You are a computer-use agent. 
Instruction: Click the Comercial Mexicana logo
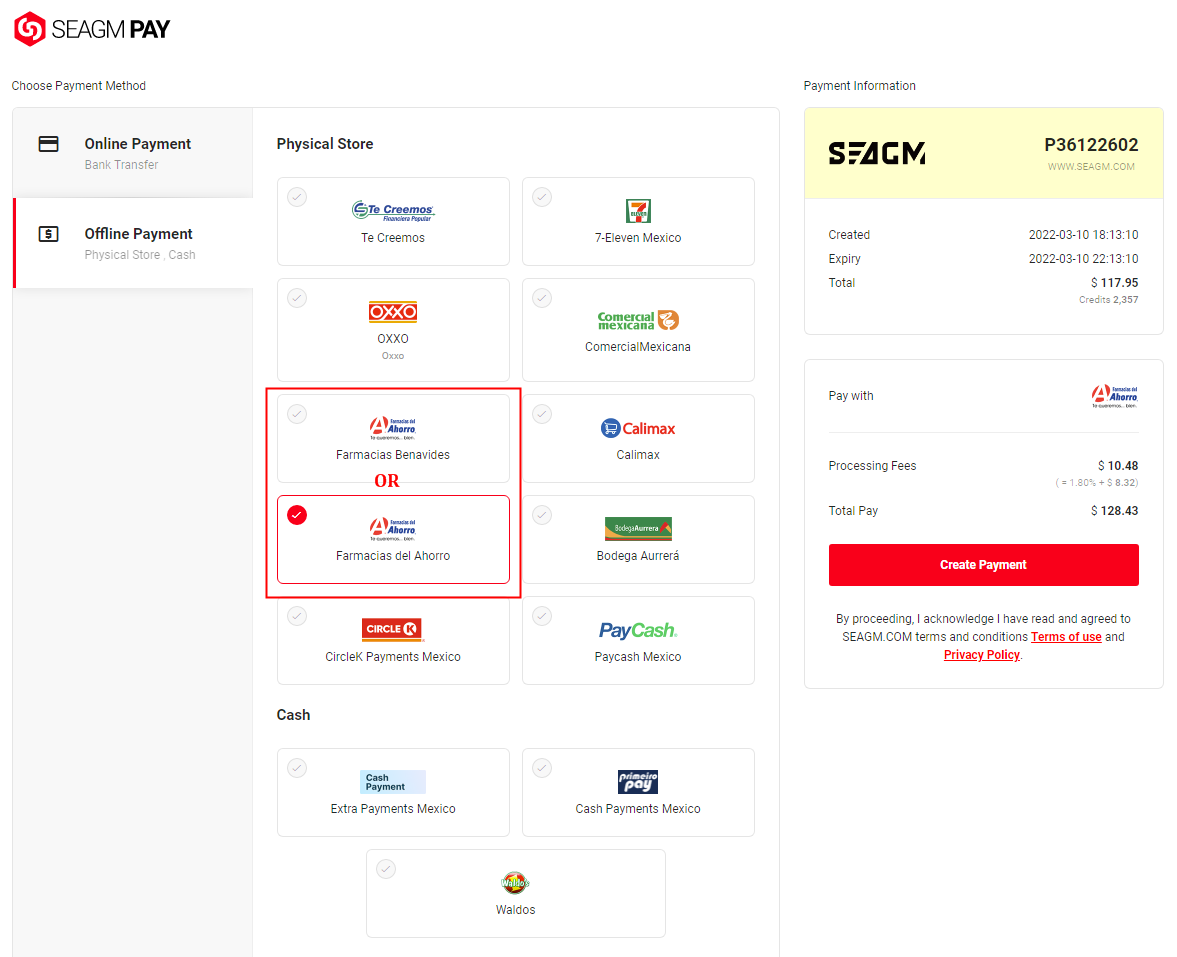638,321
